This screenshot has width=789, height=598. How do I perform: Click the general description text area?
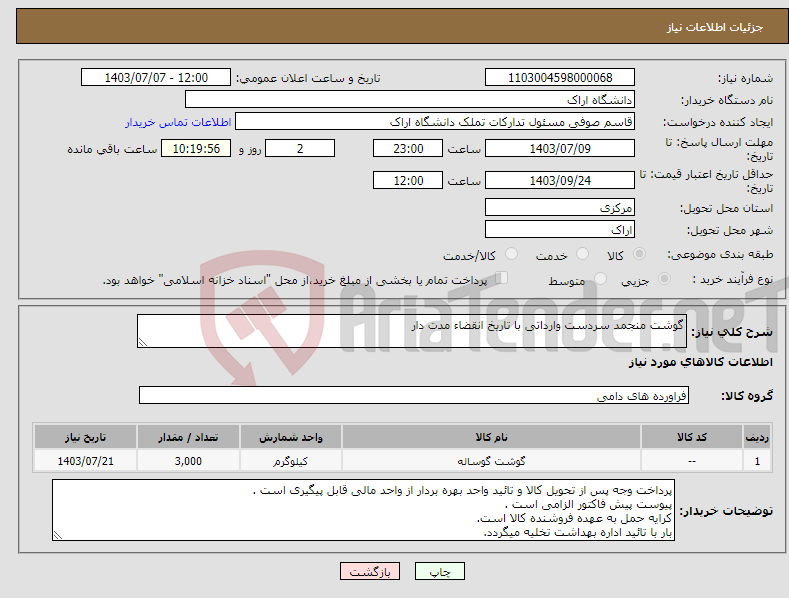click(x=412, y=331)
